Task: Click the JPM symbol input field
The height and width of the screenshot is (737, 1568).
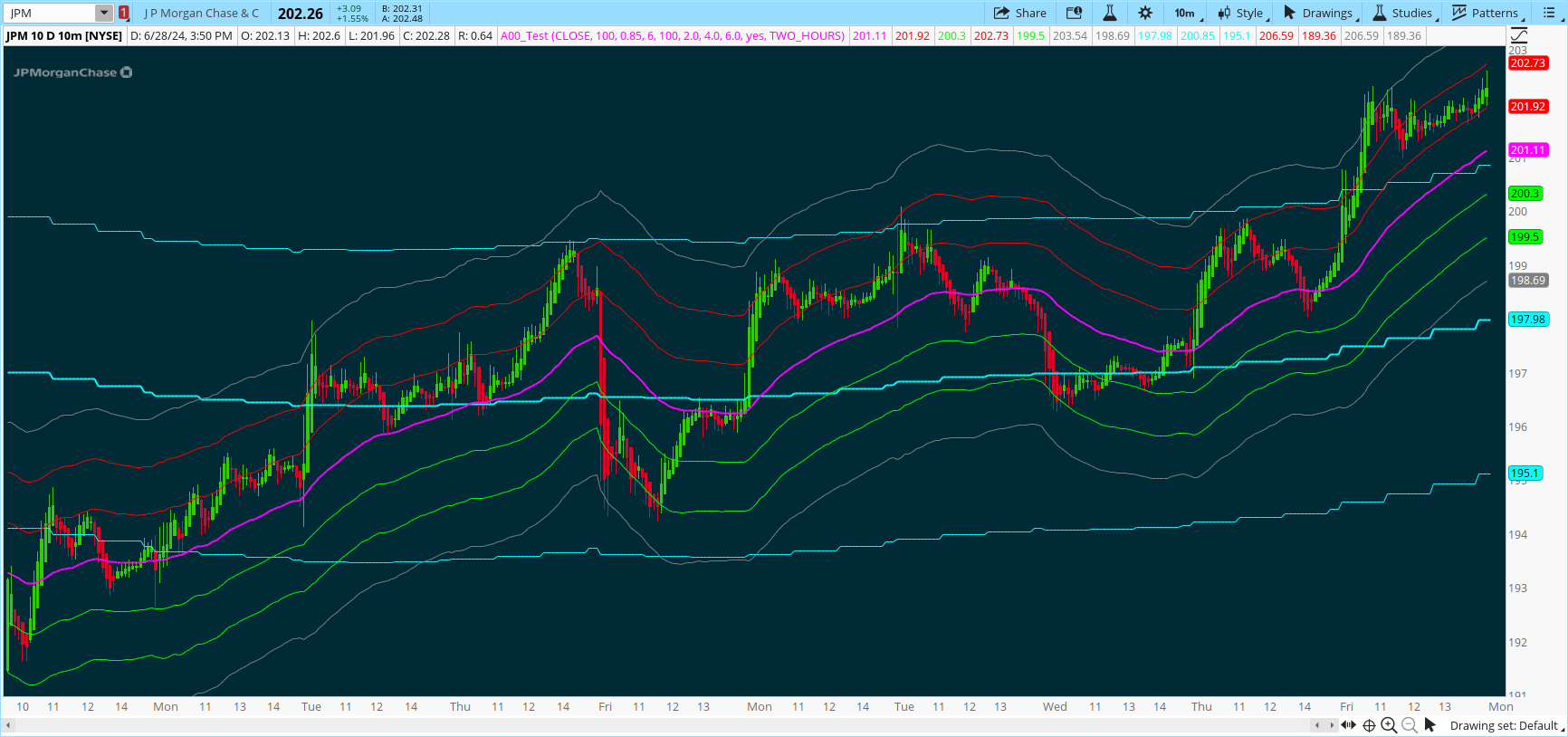Action: pos(50,13)
